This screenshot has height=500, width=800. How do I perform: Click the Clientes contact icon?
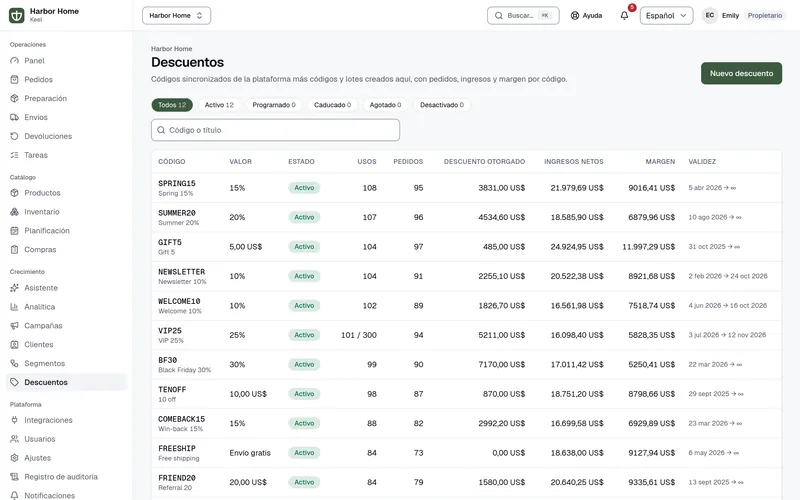point(14,344)
